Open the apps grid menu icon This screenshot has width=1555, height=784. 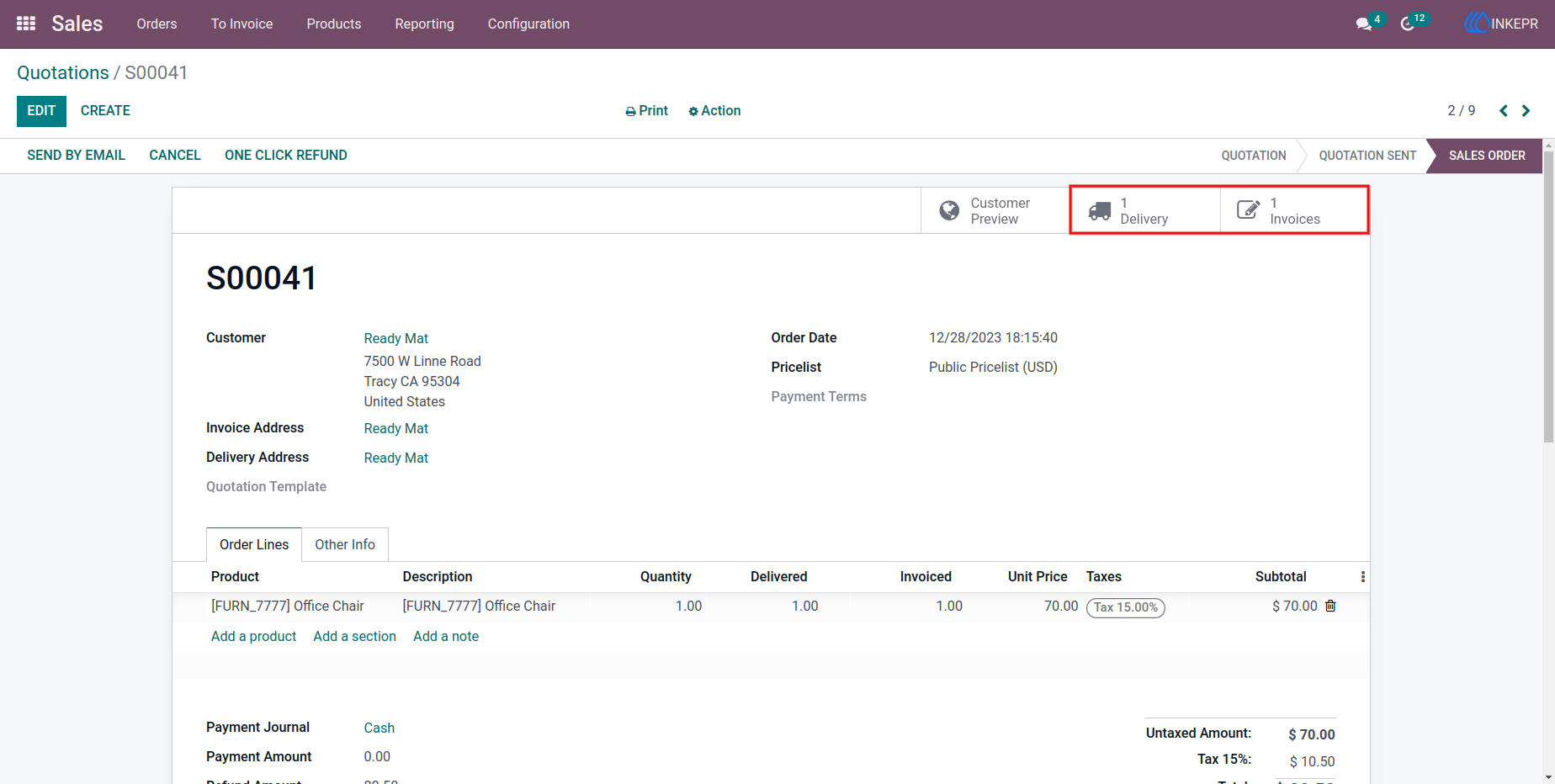pos(26,24)
